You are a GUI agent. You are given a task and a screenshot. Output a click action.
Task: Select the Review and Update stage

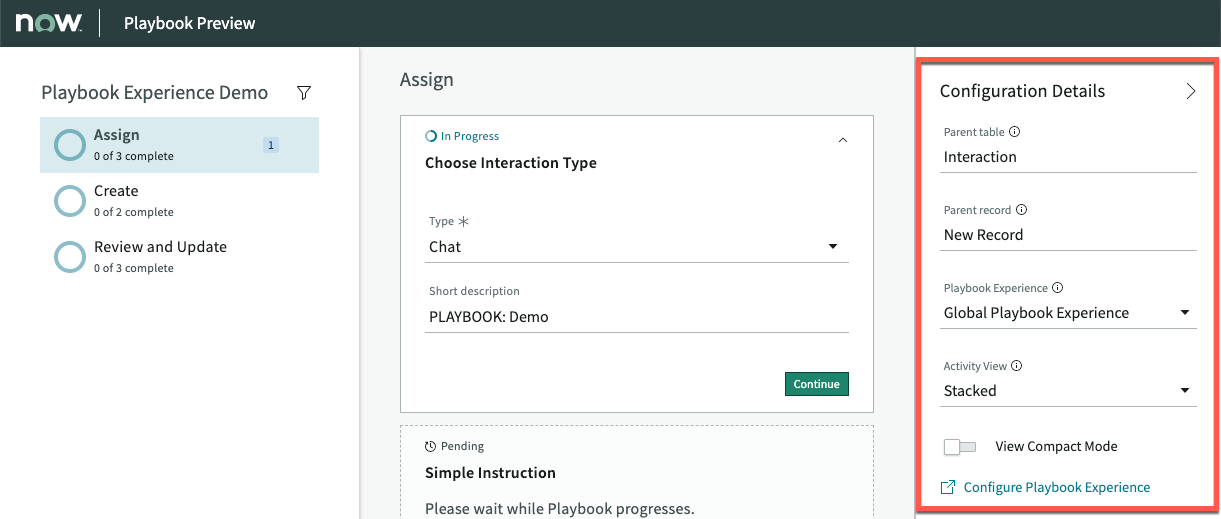[180, 257]
